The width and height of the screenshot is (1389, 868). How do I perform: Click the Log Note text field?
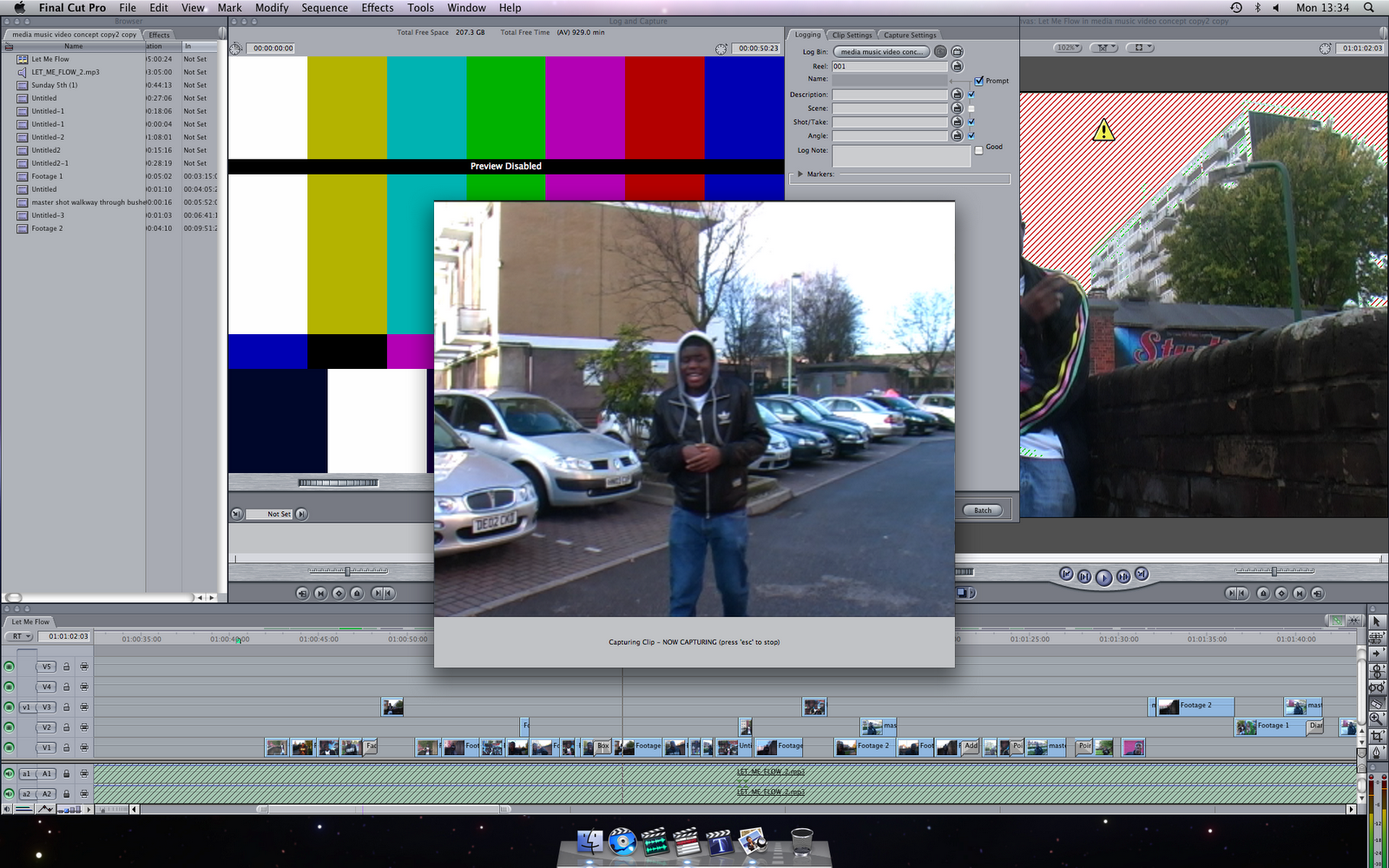point(901,156)
